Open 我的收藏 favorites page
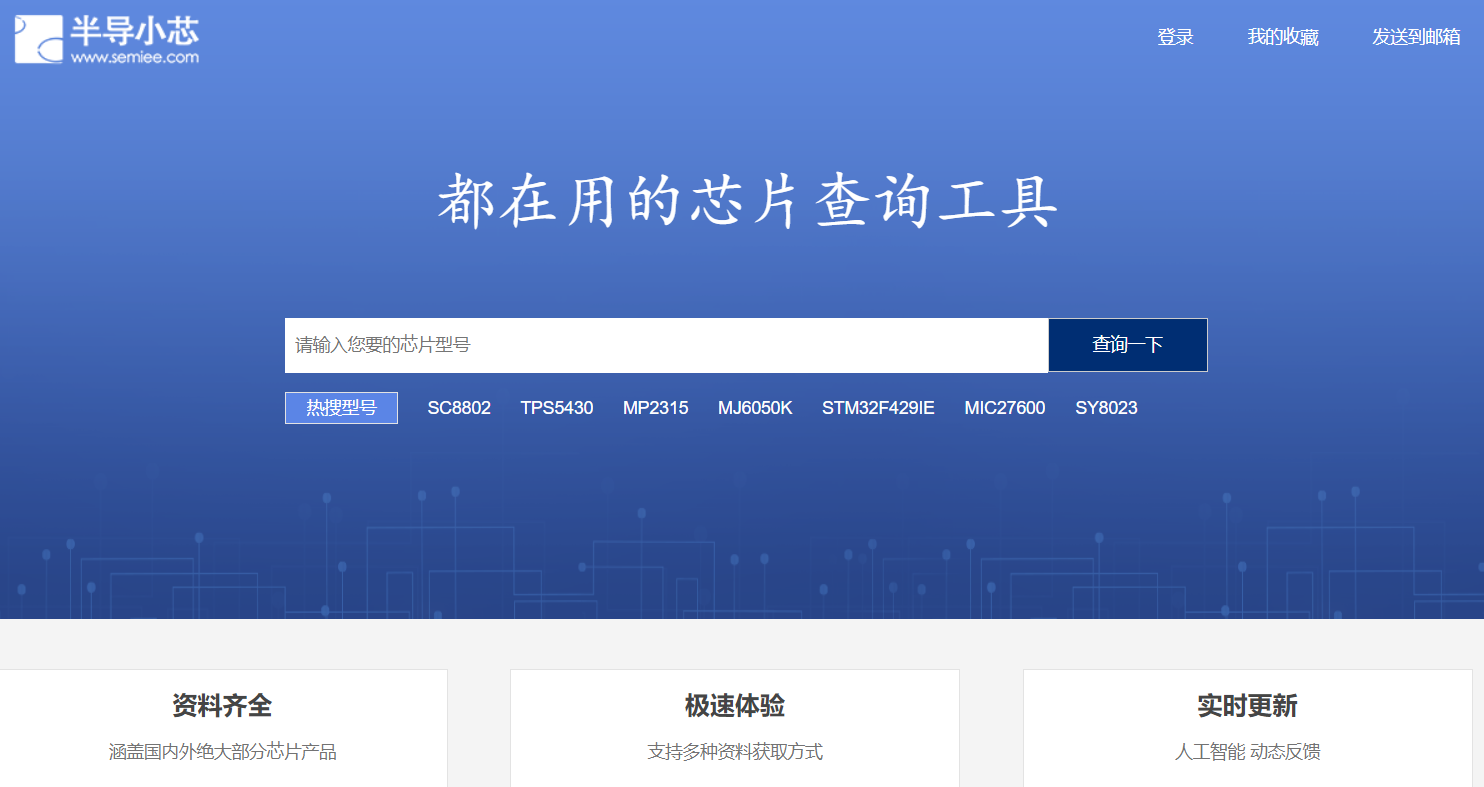The height and width of the screenshot is (787, 1484). (x=1283, y=38)
